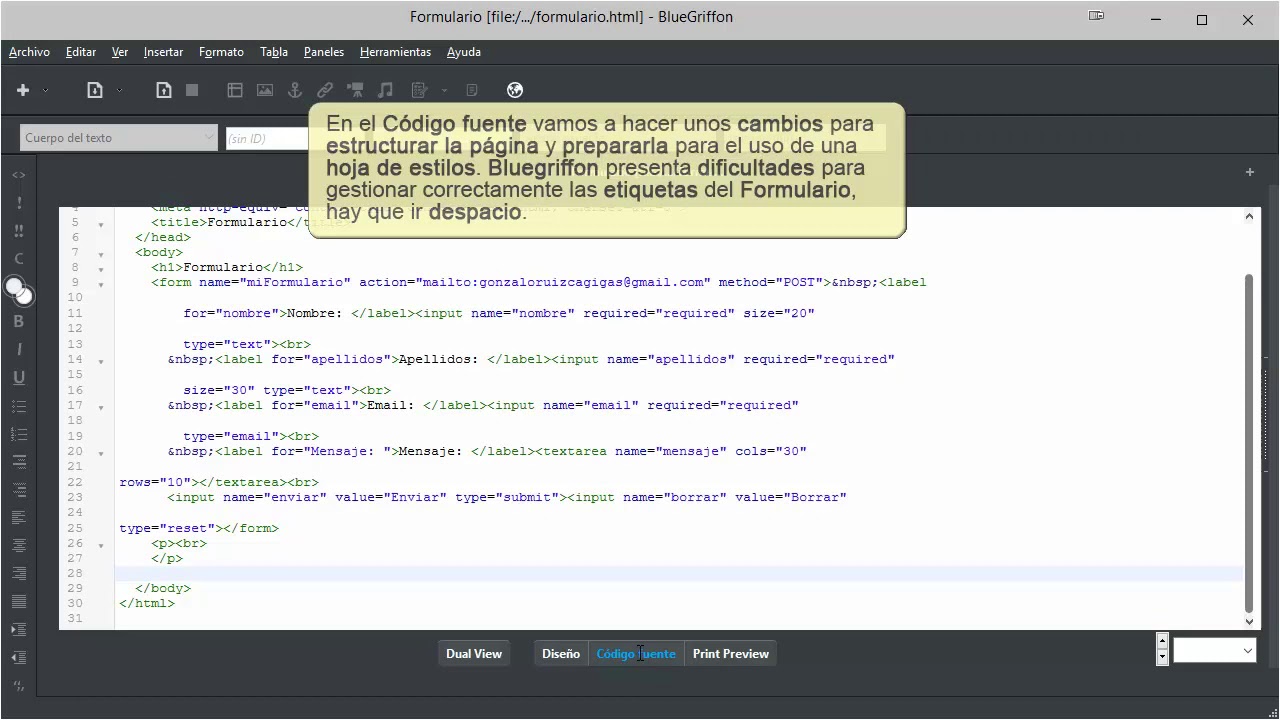
Task: Insert a link with the chain icon
Action: point(325,90)
